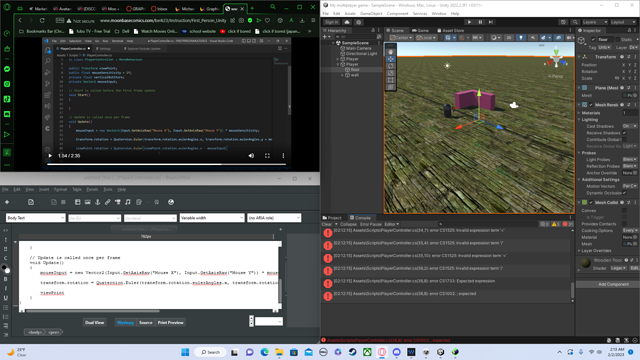Toggle Collapse in Unity console
Screen dimensions: 640x360
[348, 224]
